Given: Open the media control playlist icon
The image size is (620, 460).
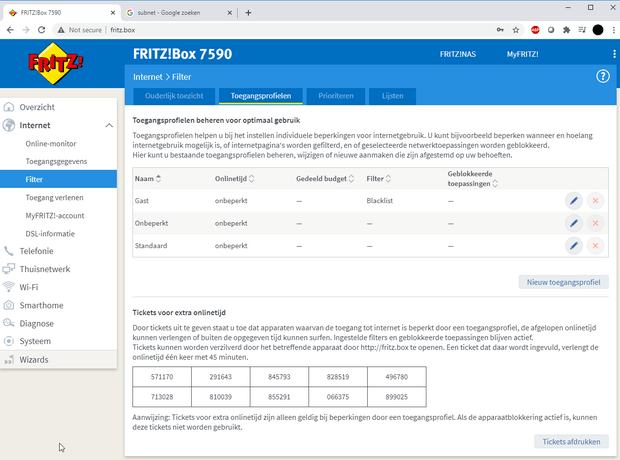Looking at the screenshot, I should 582,30.
